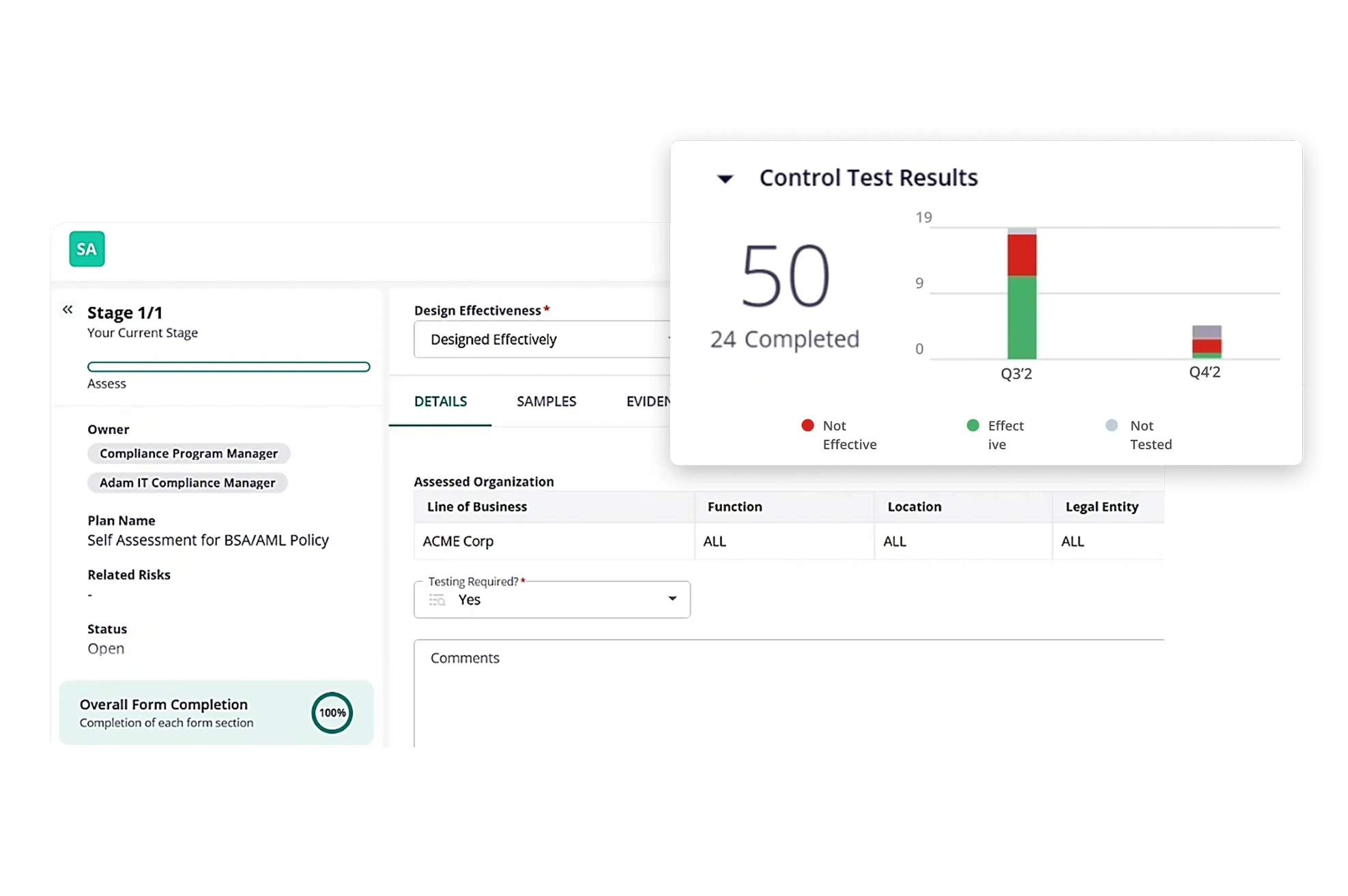
Task: Switch to the DETAILS tab
Action: pyautogui.click(x=440, y=401)
